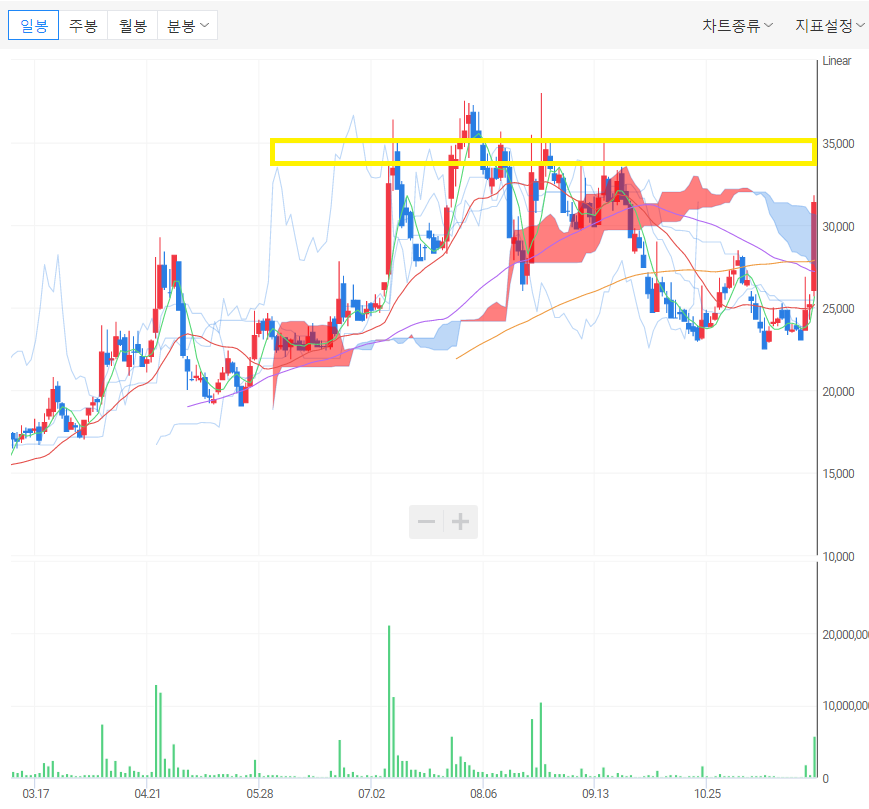This screenshot has width=869, height=809.
Task: Switch to the 주봉 weekly tab
Action: 83,25
